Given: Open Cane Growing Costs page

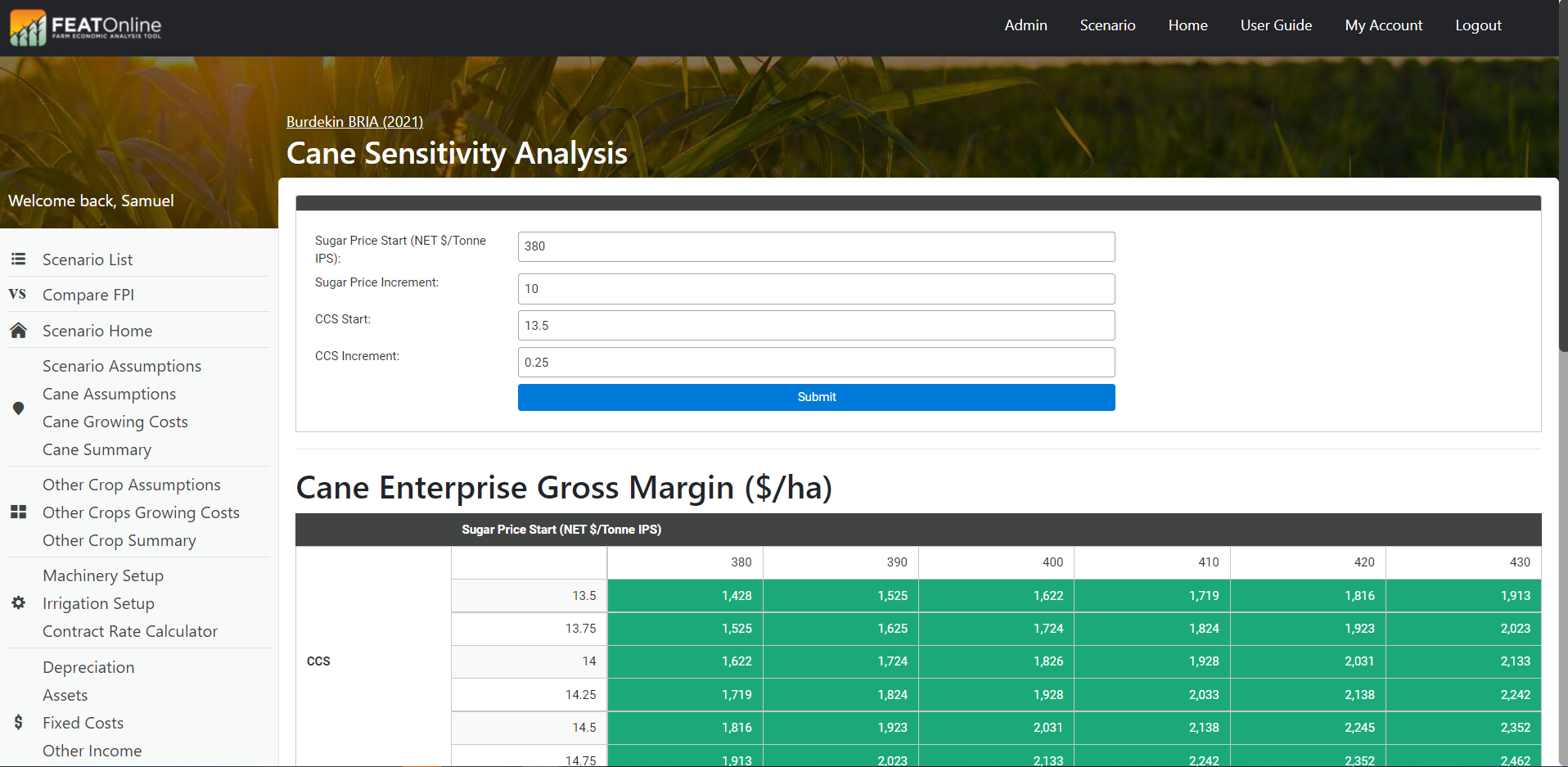Looking at the screenshot, I should coord(115,422).
